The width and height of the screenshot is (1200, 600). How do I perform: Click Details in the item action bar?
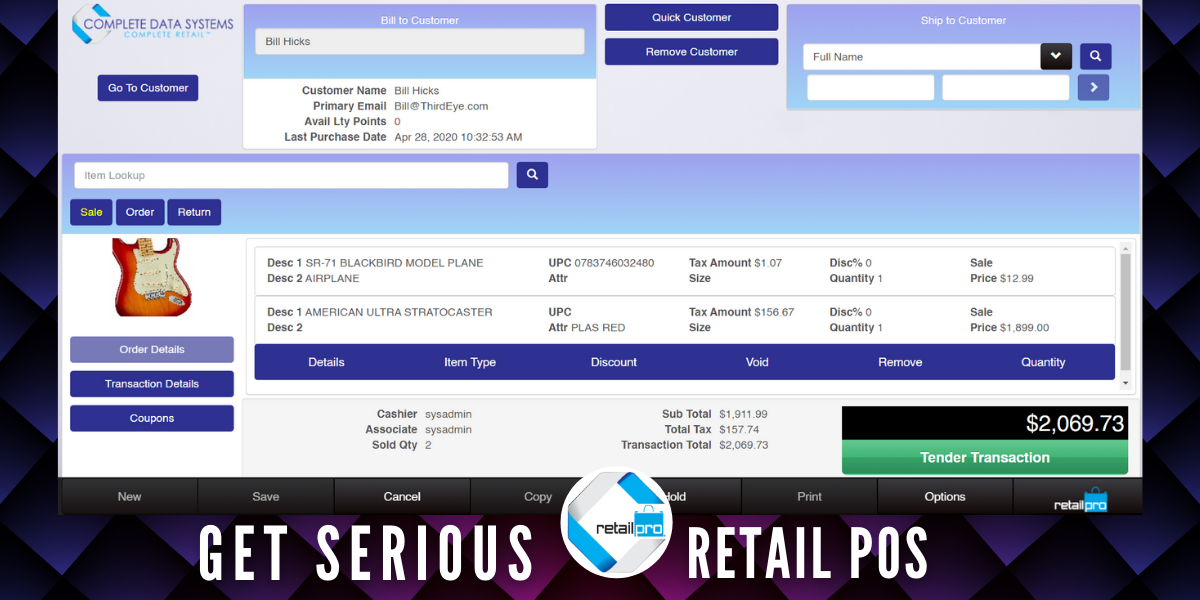click(x=326, y=362)
